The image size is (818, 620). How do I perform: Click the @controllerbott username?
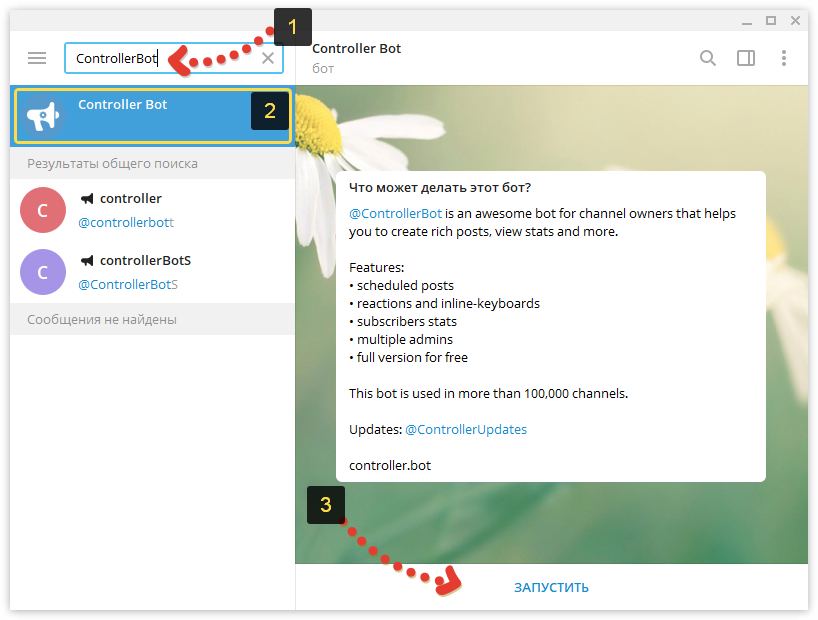click(126, 222)
